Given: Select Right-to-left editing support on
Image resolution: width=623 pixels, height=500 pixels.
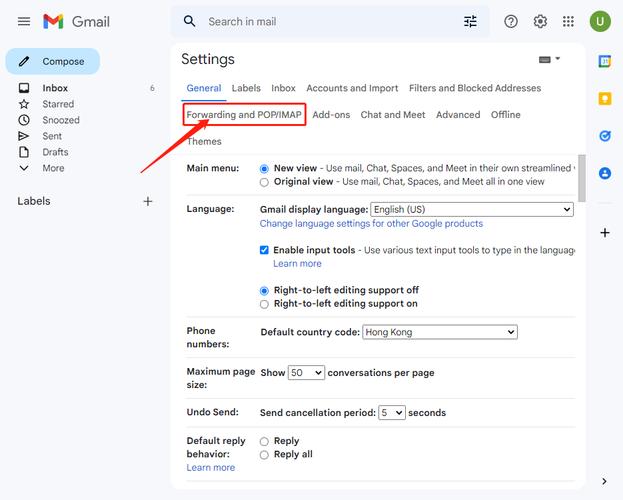Looking at the screenshot, I should point(264,304).
